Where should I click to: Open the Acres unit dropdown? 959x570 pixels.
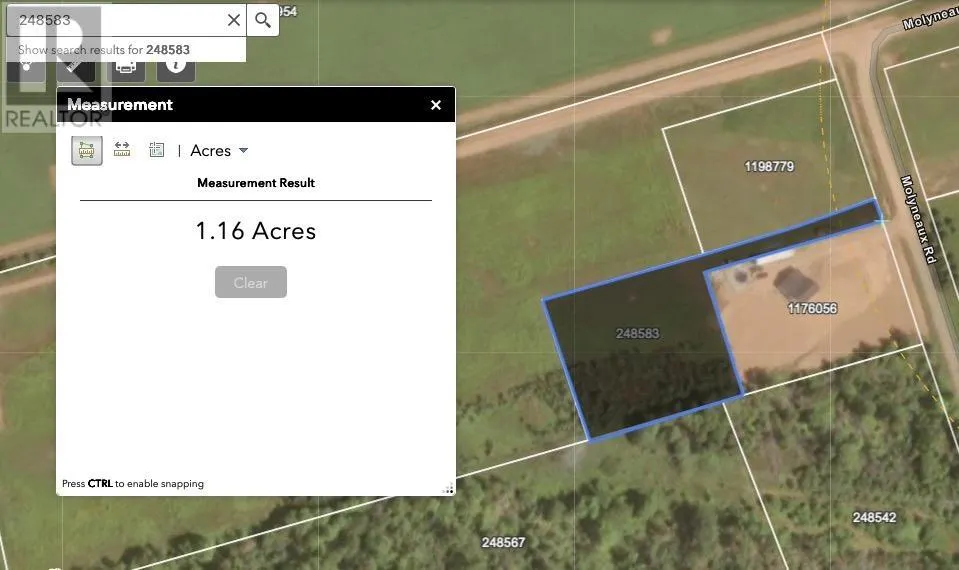219,150
